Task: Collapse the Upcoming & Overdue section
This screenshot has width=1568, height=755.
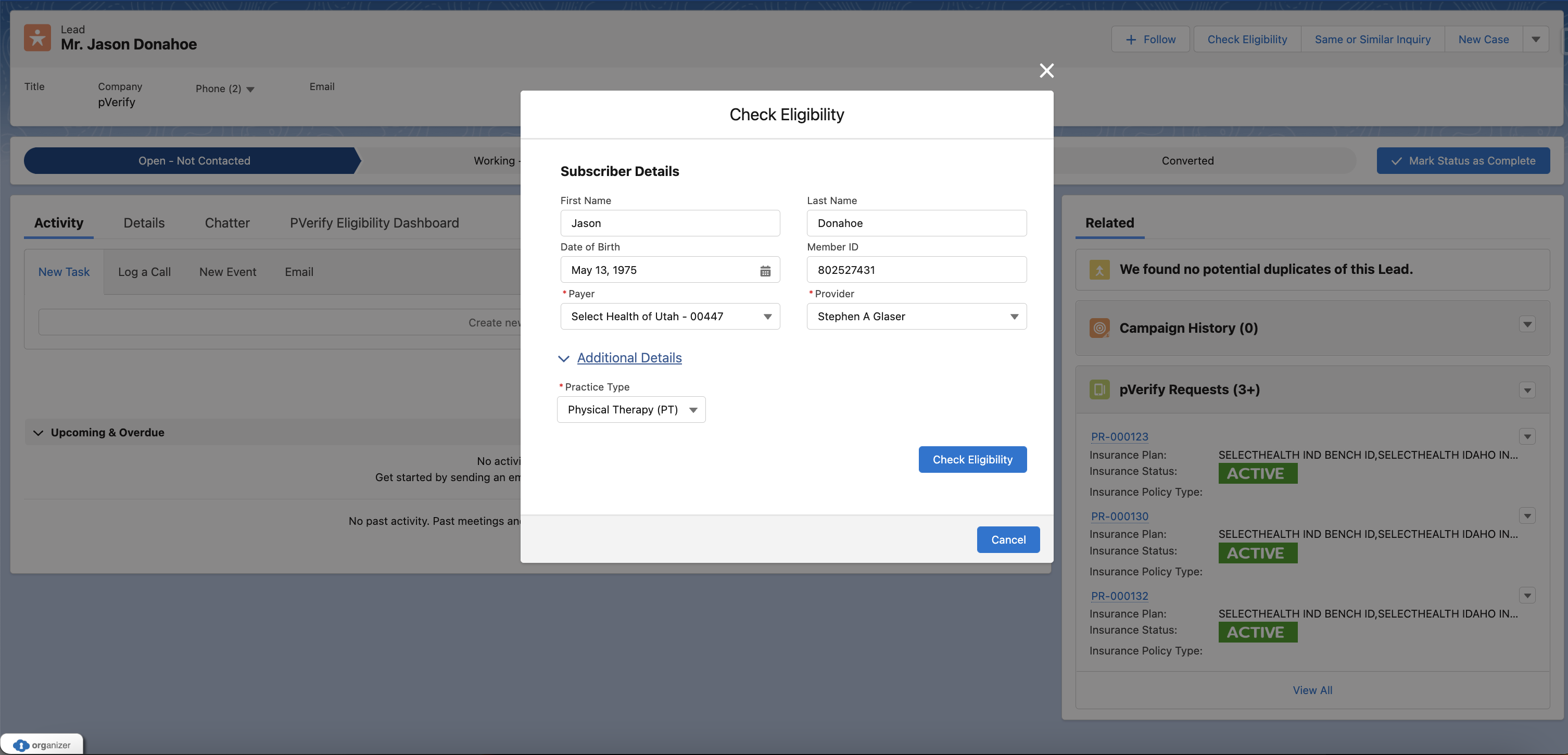Action: click(39, 433)
